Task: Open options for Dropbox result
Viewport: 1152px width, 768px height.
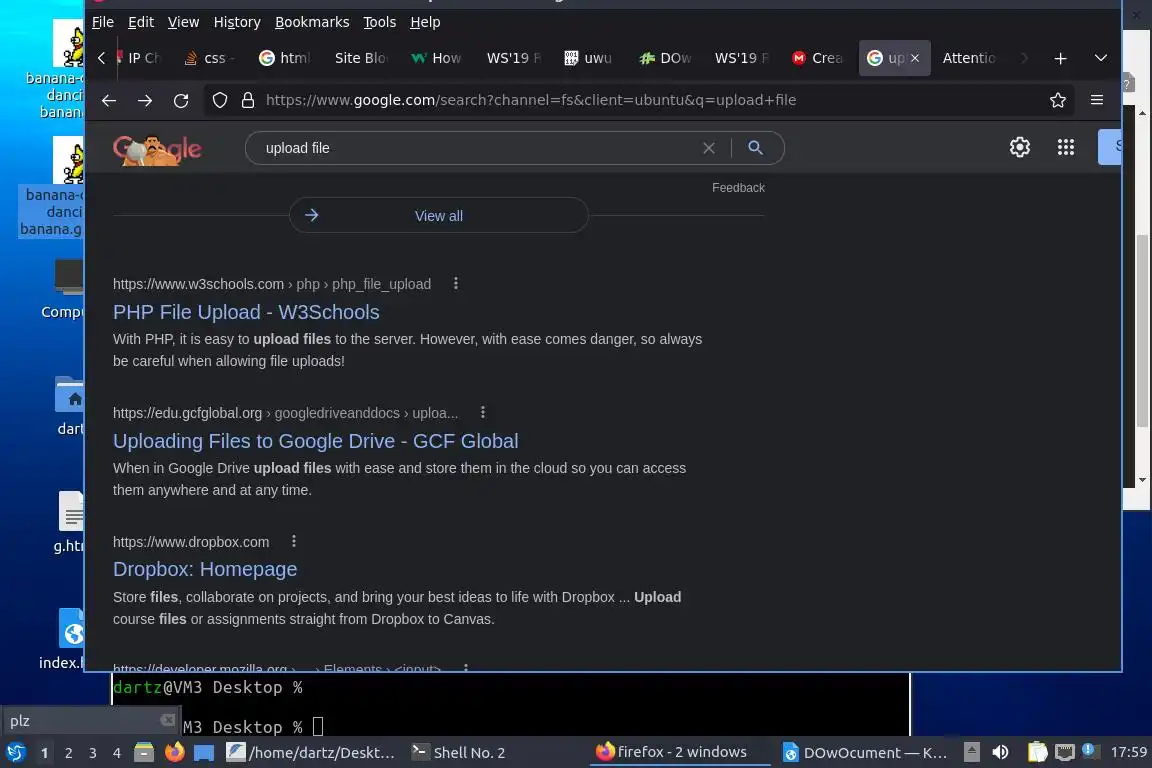Action: pos(293,541)
